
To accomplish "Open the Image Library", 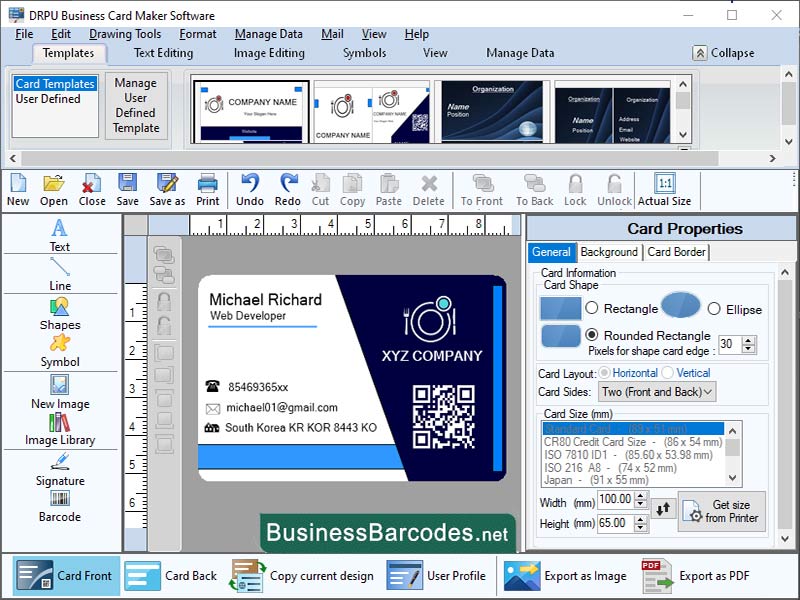I will [x=59, y=433].
